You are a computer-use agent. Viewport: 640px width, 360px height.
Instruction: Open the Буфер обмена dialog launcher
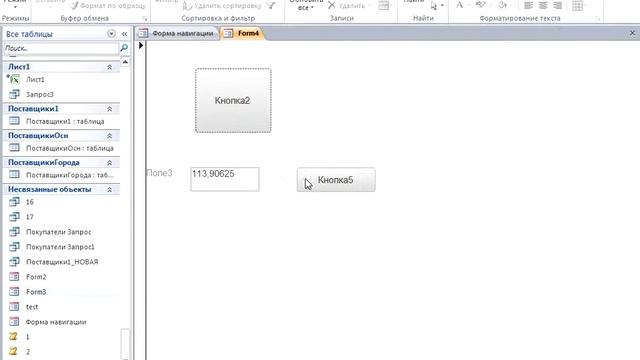[x=144, y=19]
